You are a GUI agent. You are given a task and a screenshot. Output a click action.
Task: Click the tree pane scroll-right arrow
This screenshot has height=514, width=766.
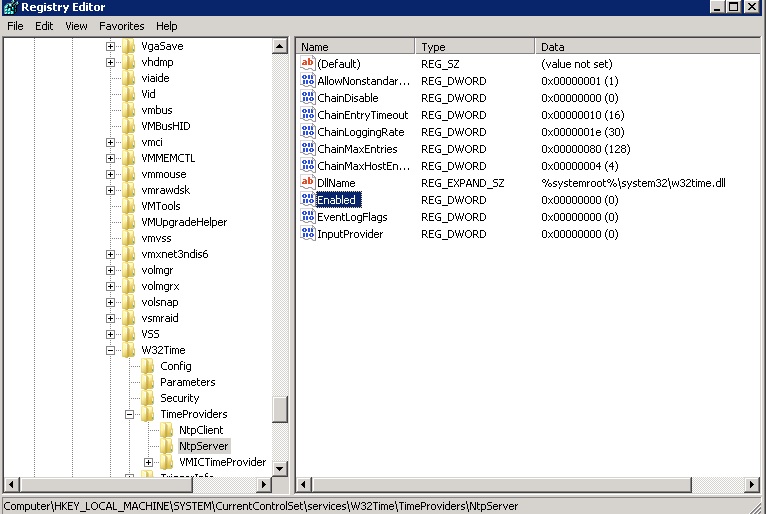point(264,485)
